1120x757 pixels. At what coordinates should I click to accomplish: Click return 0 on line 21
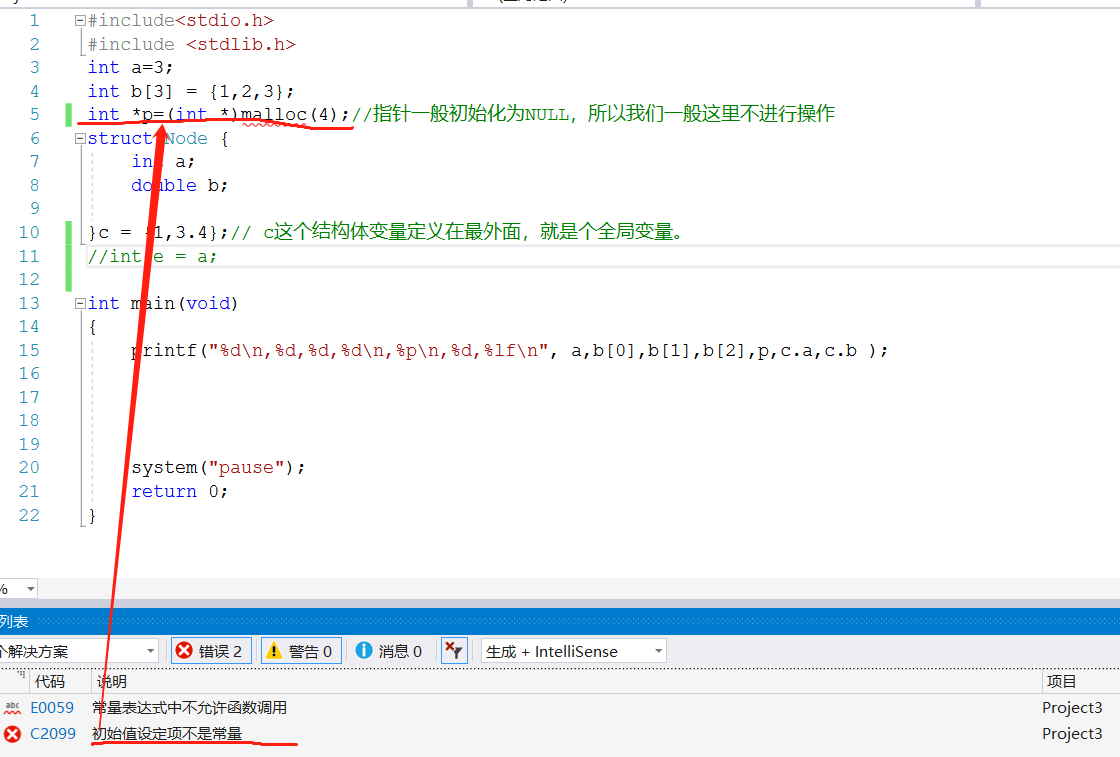pos(180,491)
